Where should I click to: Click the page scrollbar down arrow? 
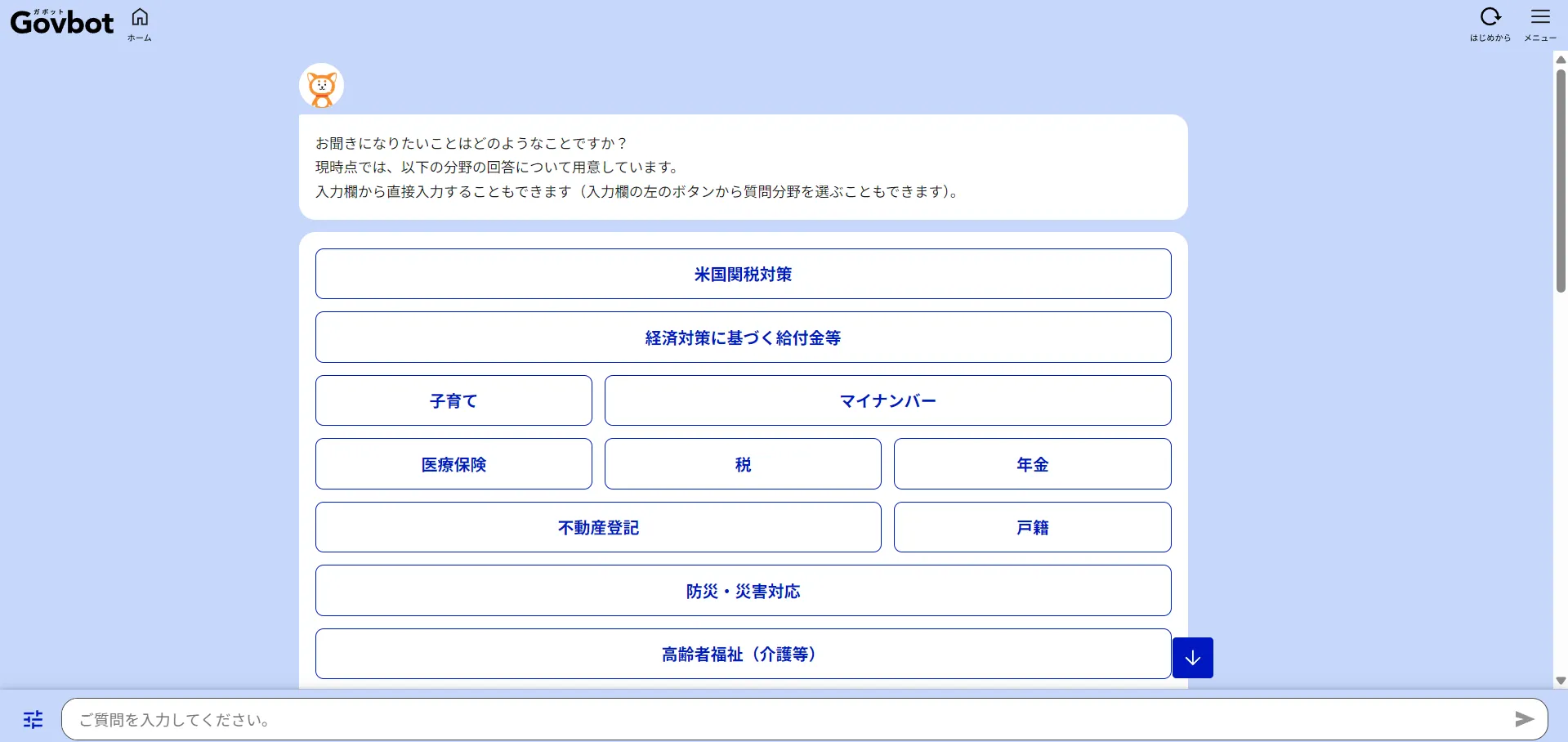pos(1561,681)
